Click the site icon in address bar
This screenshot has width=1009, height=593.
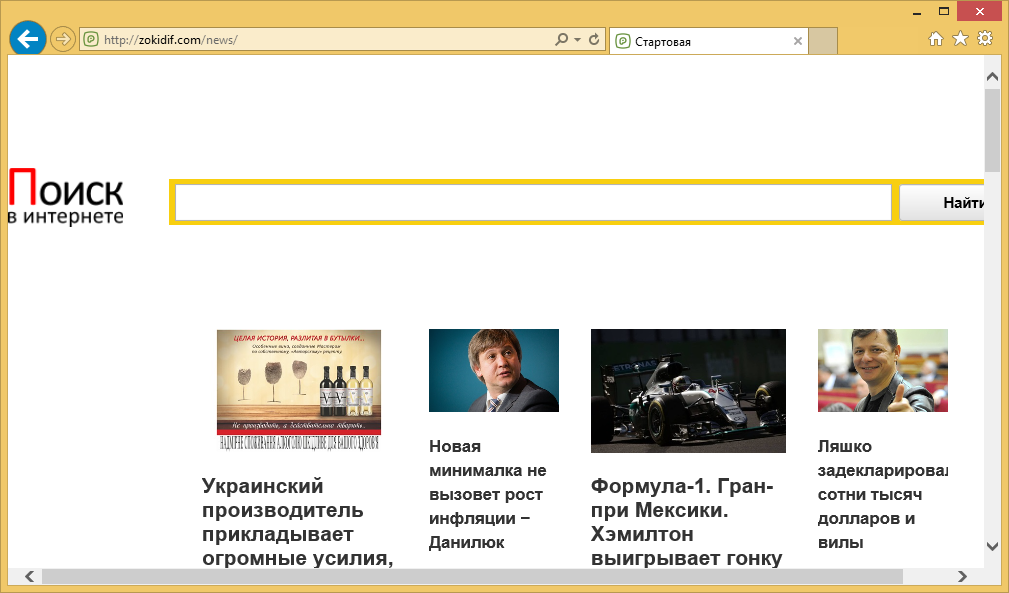tap(91, 40)
